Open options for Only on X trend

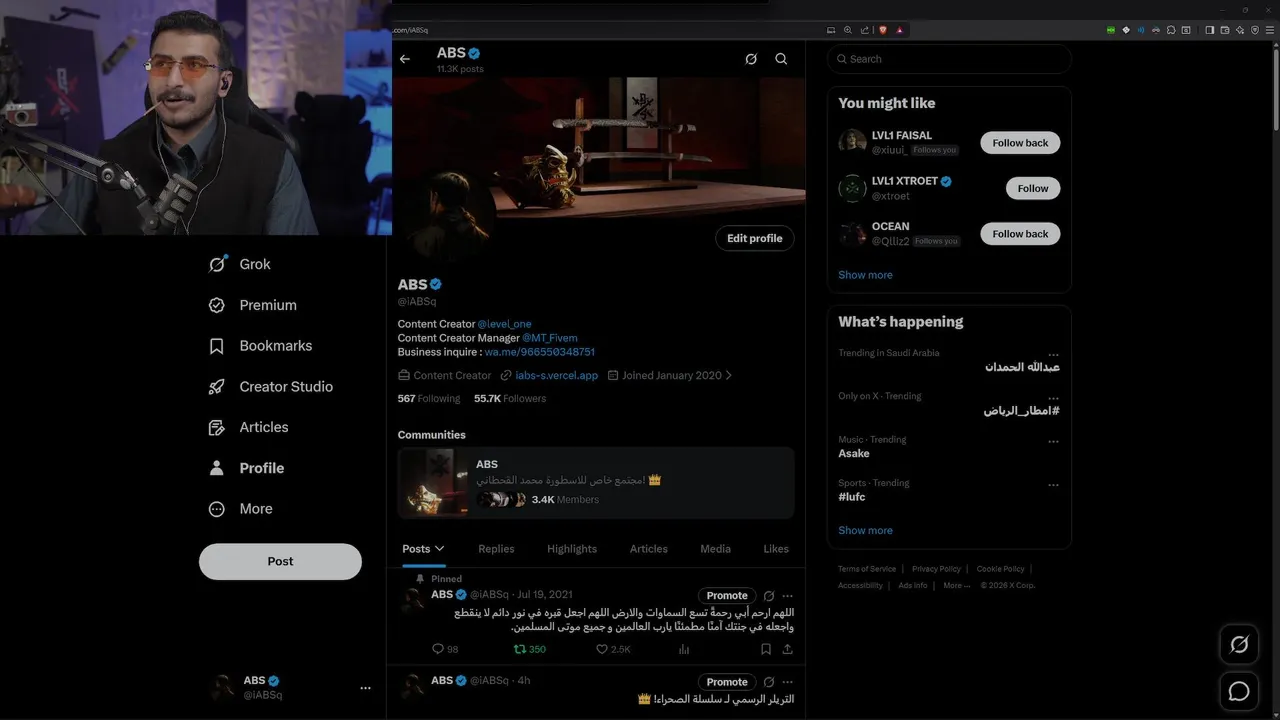(1053, 397)
